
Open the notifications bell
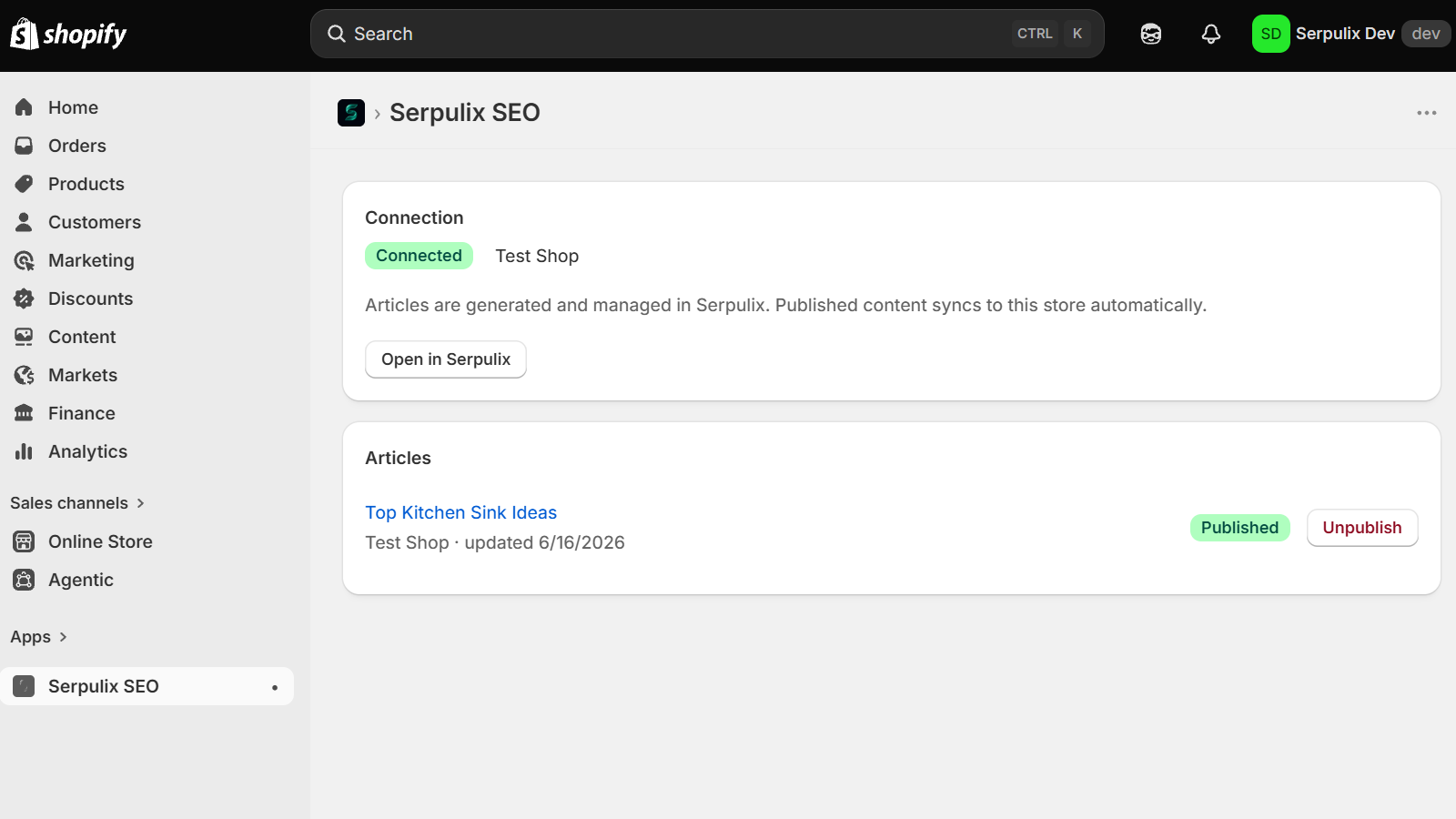pyautogui.click(x=1211, y=34)
